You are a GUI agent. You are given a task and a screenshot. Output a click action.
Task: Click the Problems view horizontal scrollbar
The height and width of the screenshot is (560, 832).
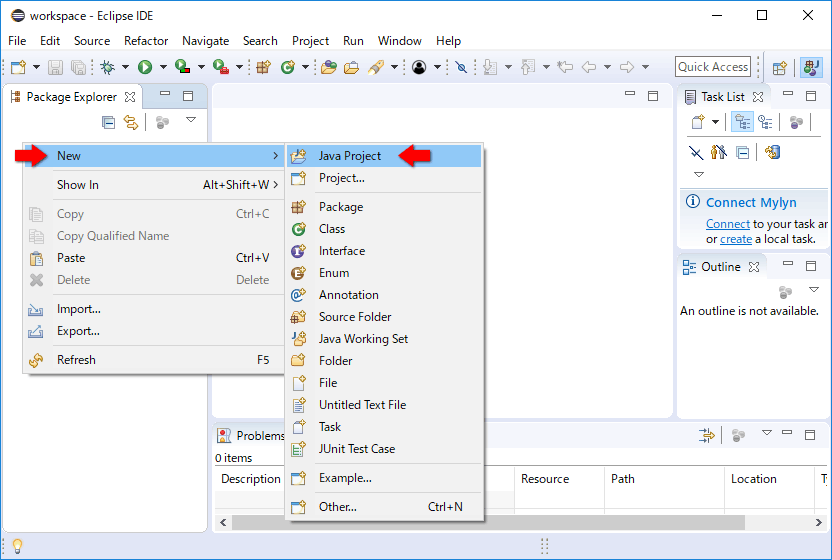coord(488,522)
